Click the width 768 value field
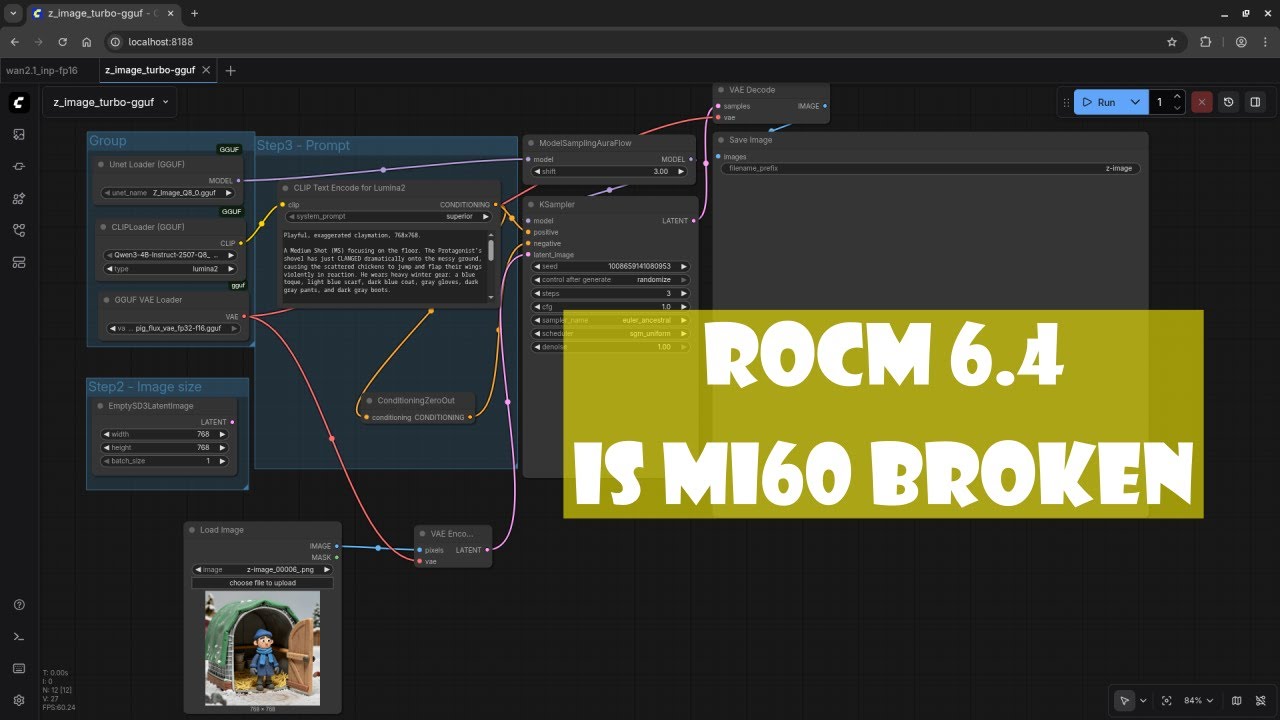The width and height of the screenshot is (1280, 720). pyautogui.click(x=166, y=434)
